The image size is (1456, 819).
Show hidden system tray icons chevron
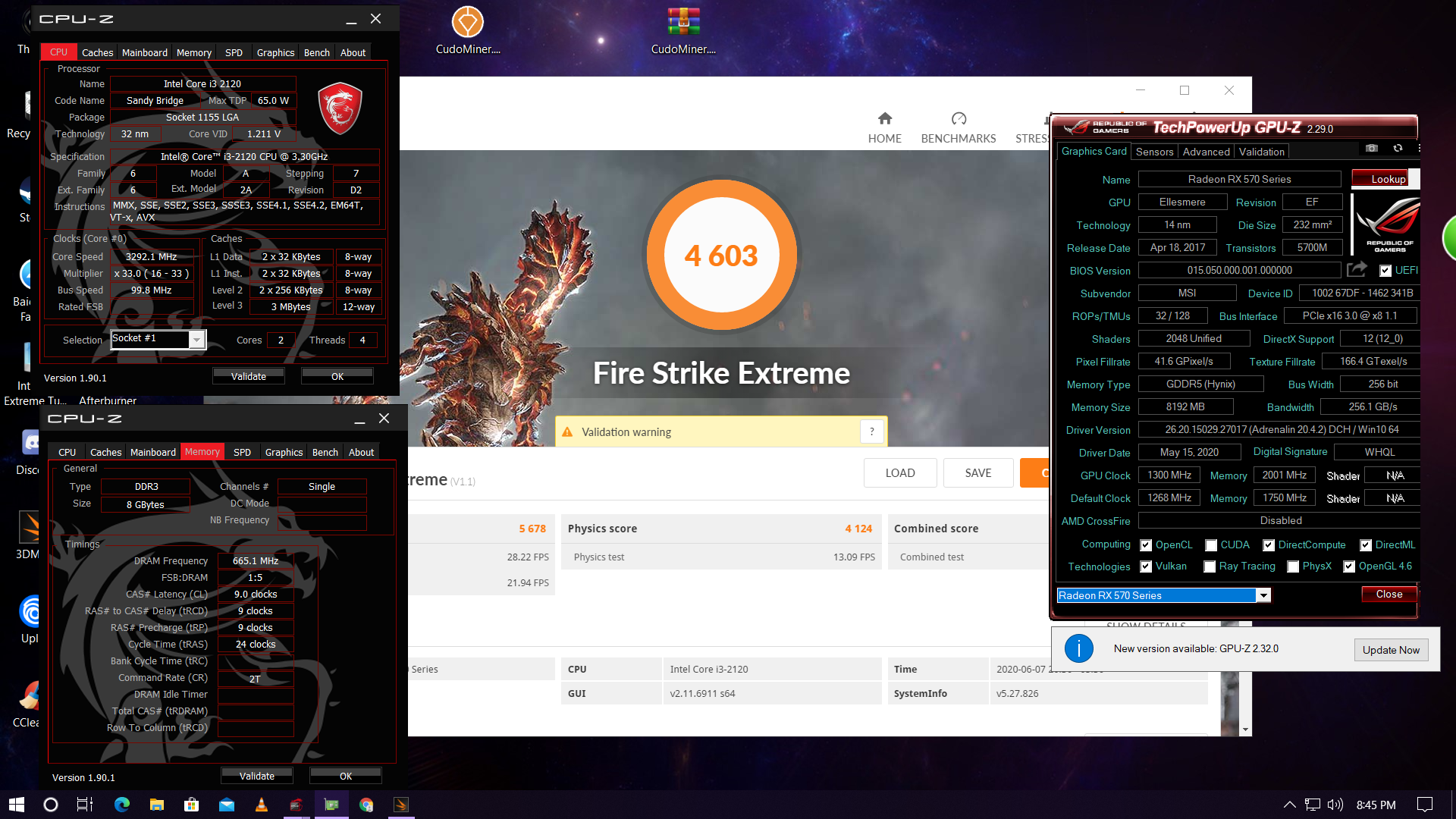point(1289,805)
